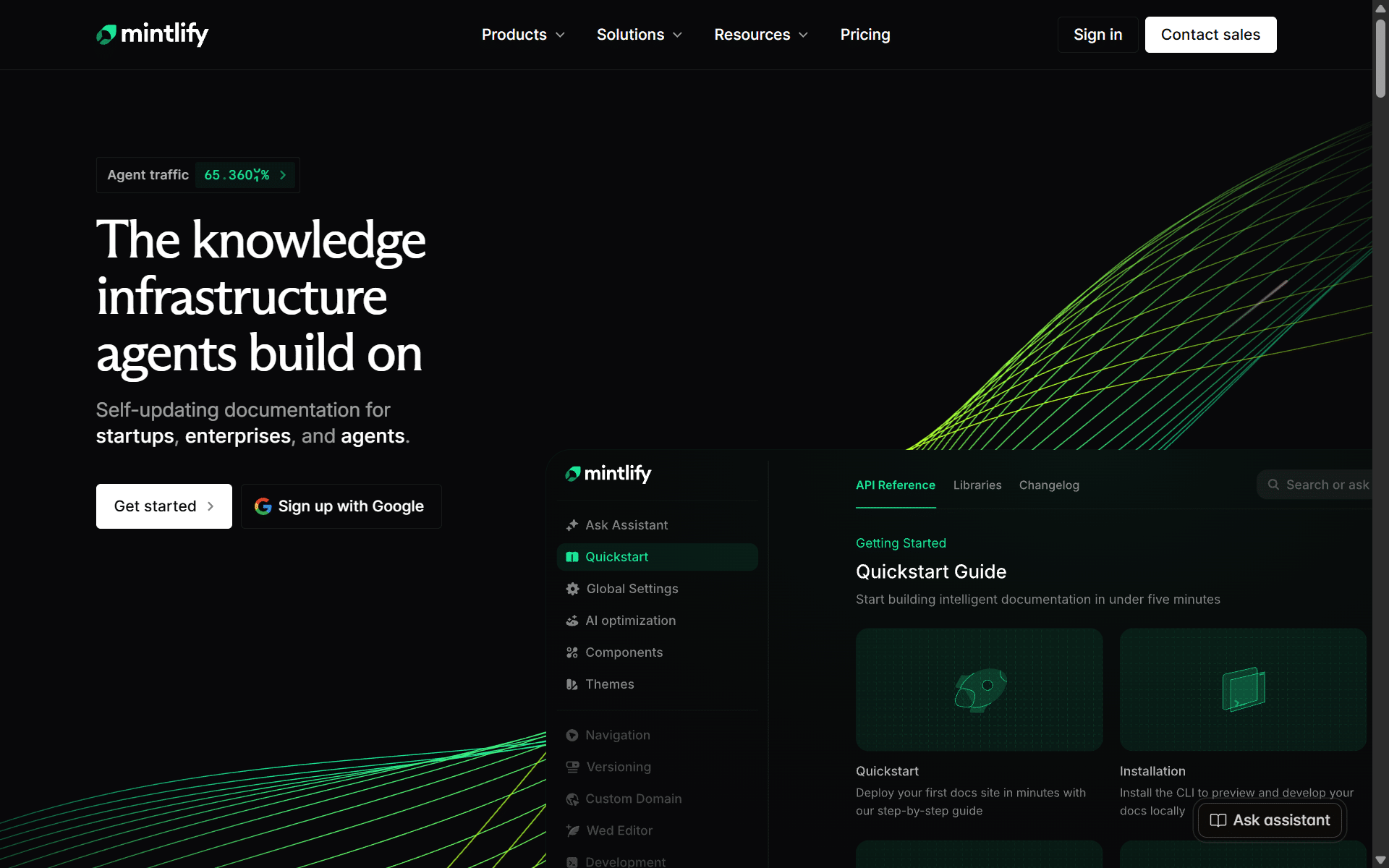Switch to the Changelog tab
This screenshot has height=868, width=1389.
(x=1049, y=485)
